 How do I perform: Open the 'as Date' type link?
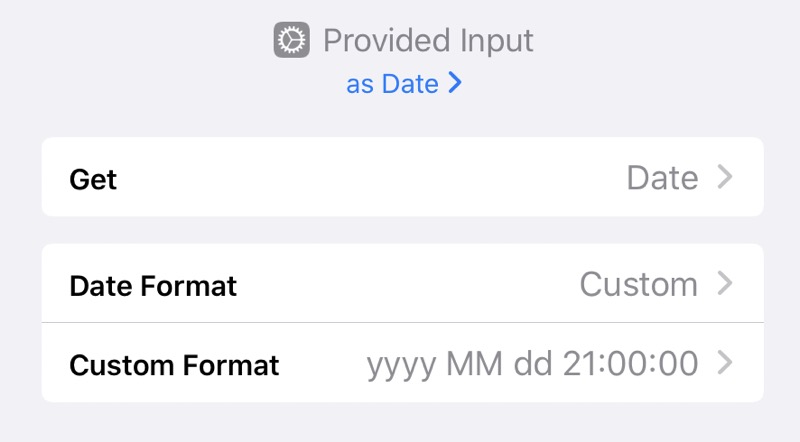click(x=404, y=83)
